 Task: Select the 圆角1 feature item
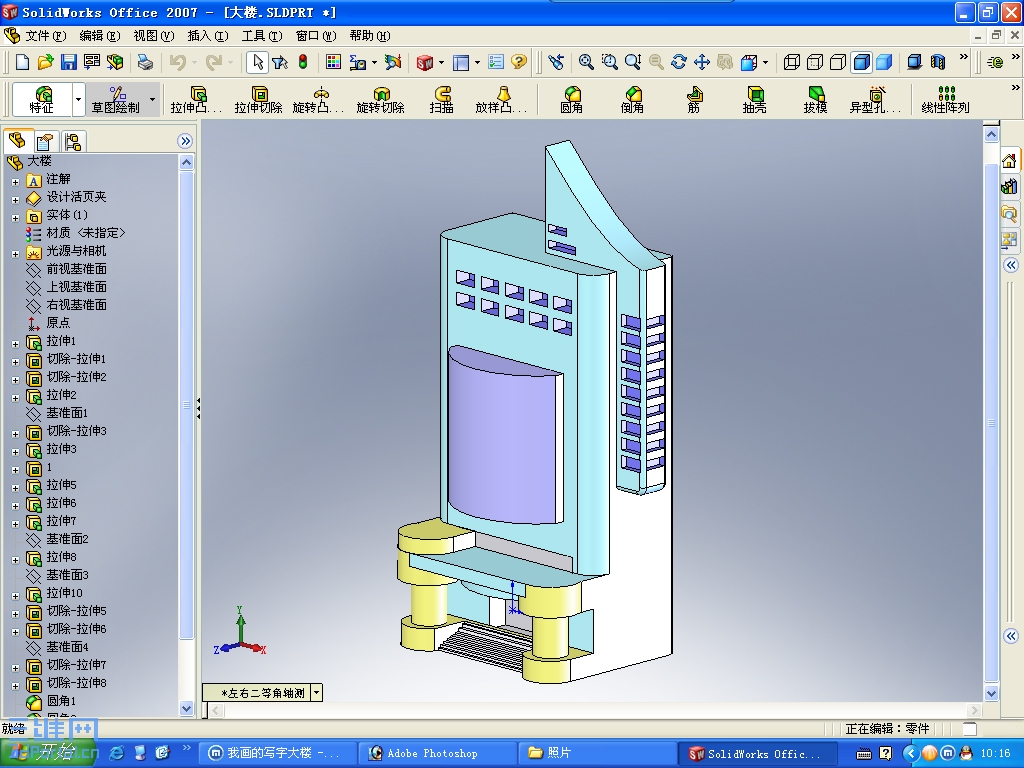coord(61,701)
